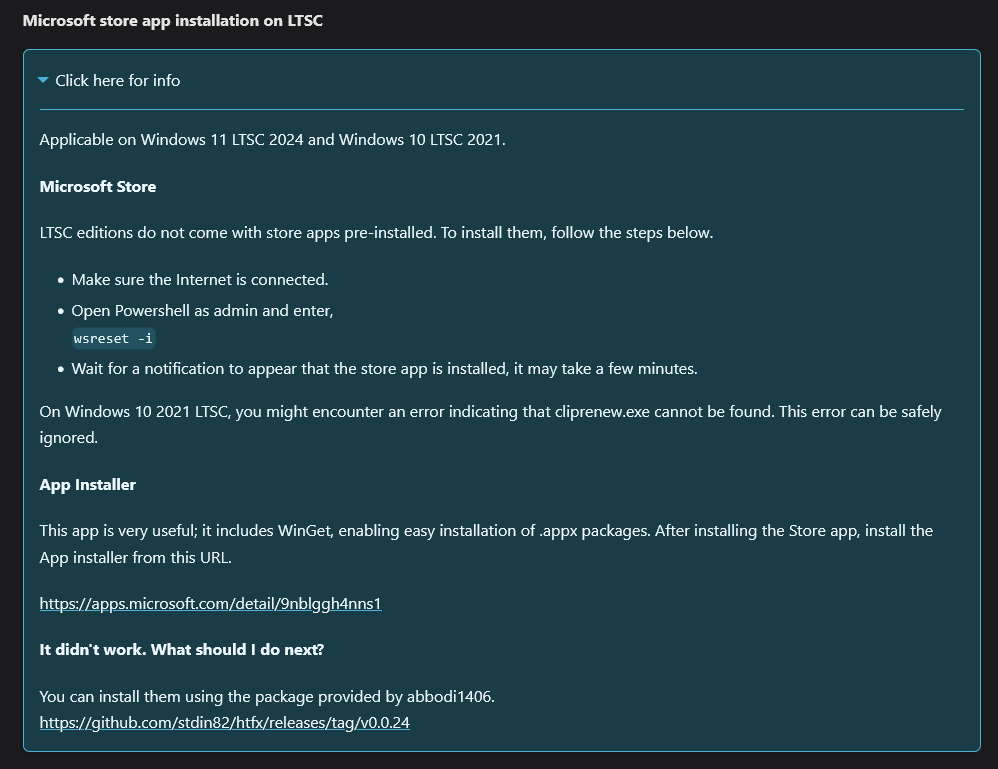The height and width of the screenshot is (769, 998).
Task: Click the 'Microsoft store app installation on LTSC' heading
Action: (x=172, y=21)
